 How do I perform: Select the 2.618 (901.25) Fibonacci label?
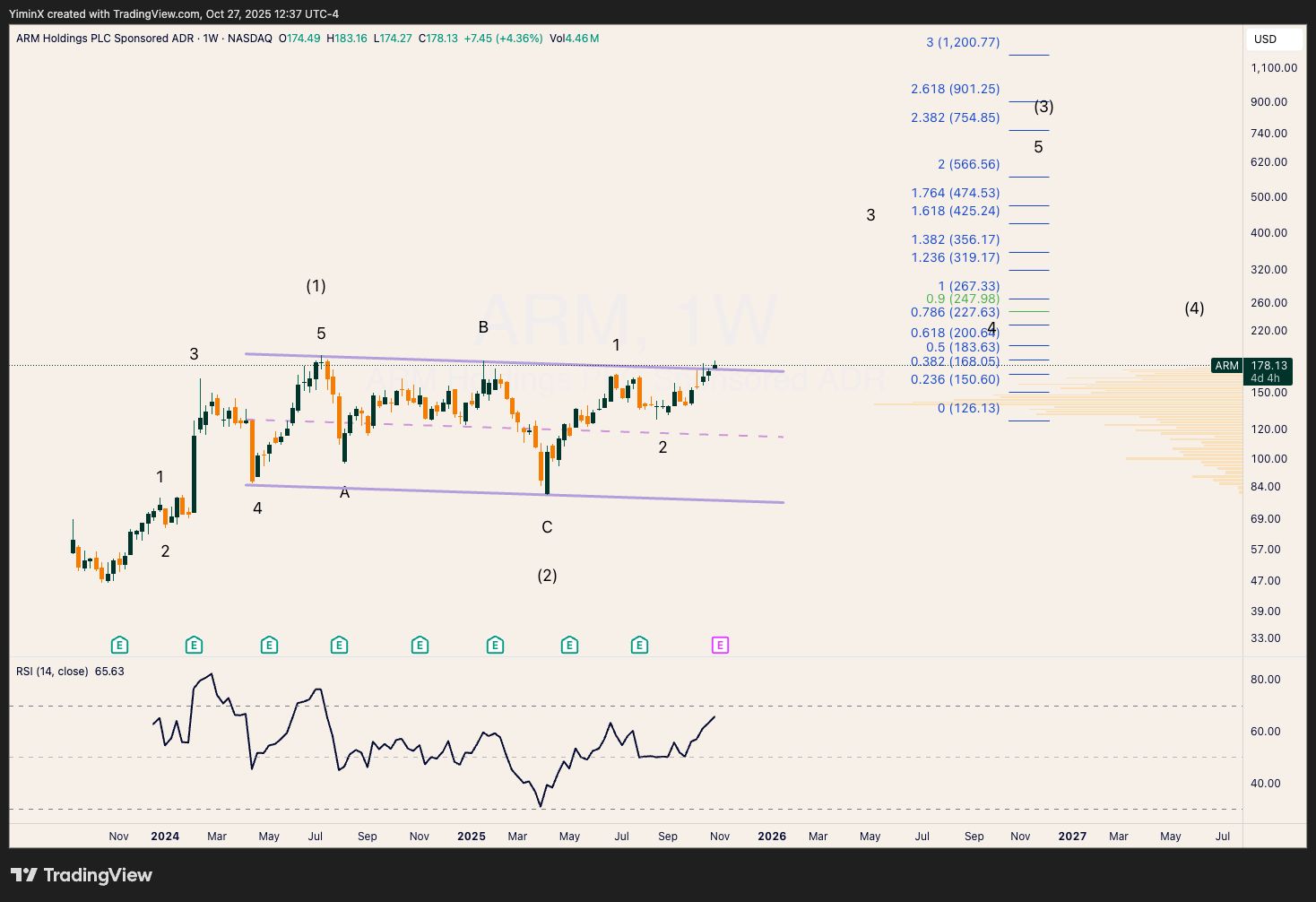(955, 89)
